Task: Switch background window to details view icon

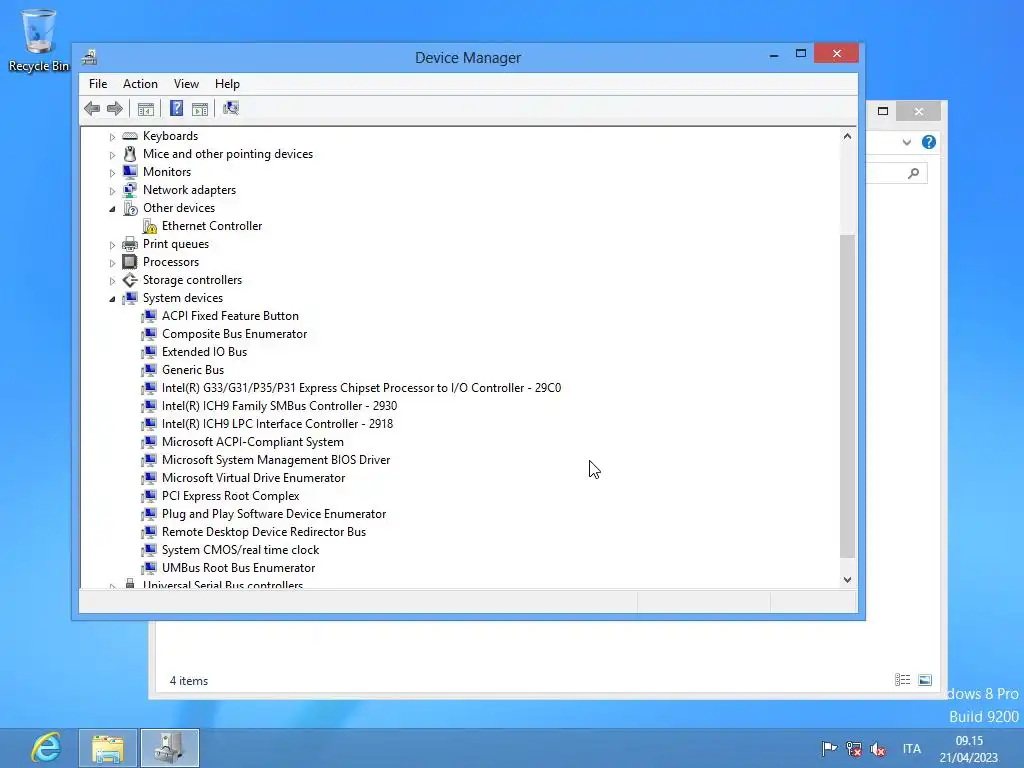Action: point(903,680)
